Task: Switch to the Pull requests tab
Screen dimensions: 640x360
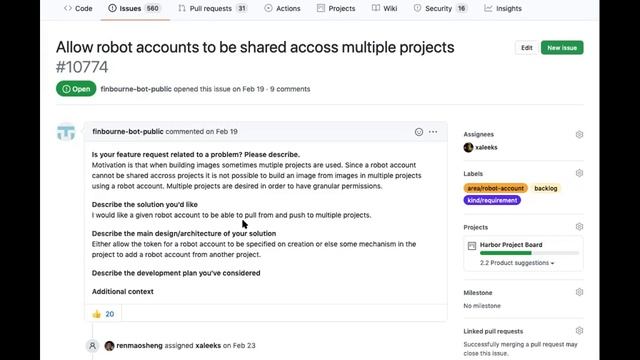Action: 213,8
